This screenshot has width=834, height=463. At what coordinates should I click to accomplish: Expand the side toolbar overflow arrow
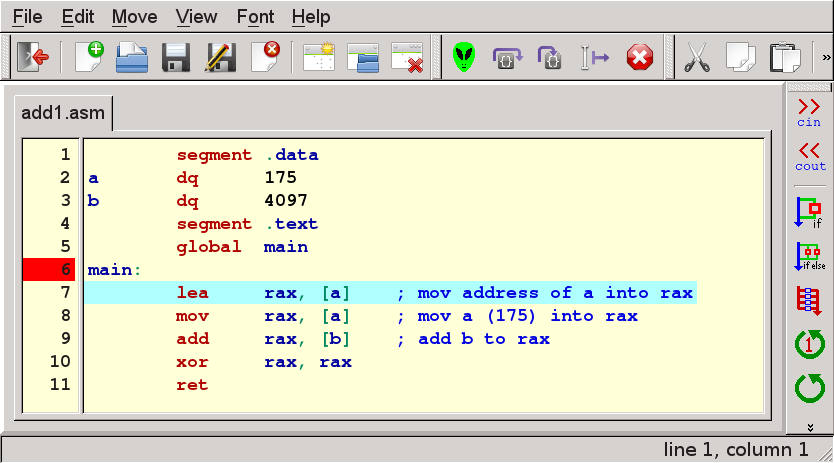click(x=810, y=427)
